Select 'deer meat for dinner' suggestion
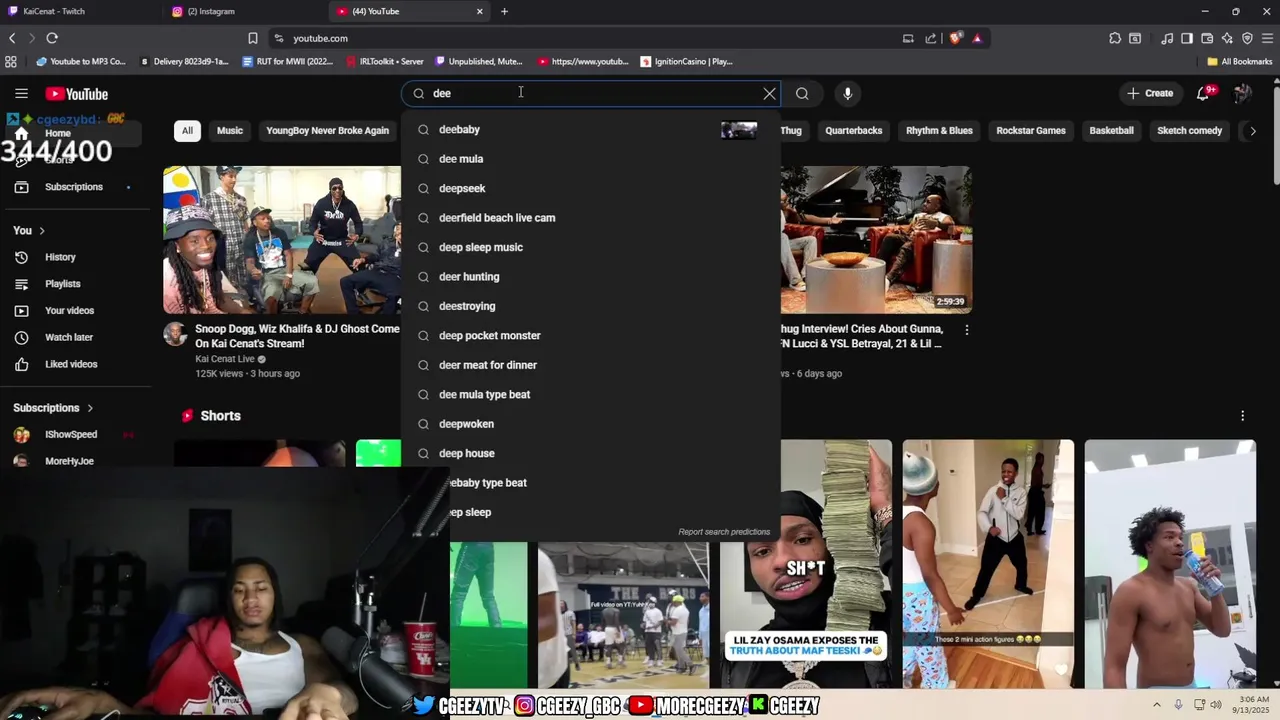 coord(590,365)
